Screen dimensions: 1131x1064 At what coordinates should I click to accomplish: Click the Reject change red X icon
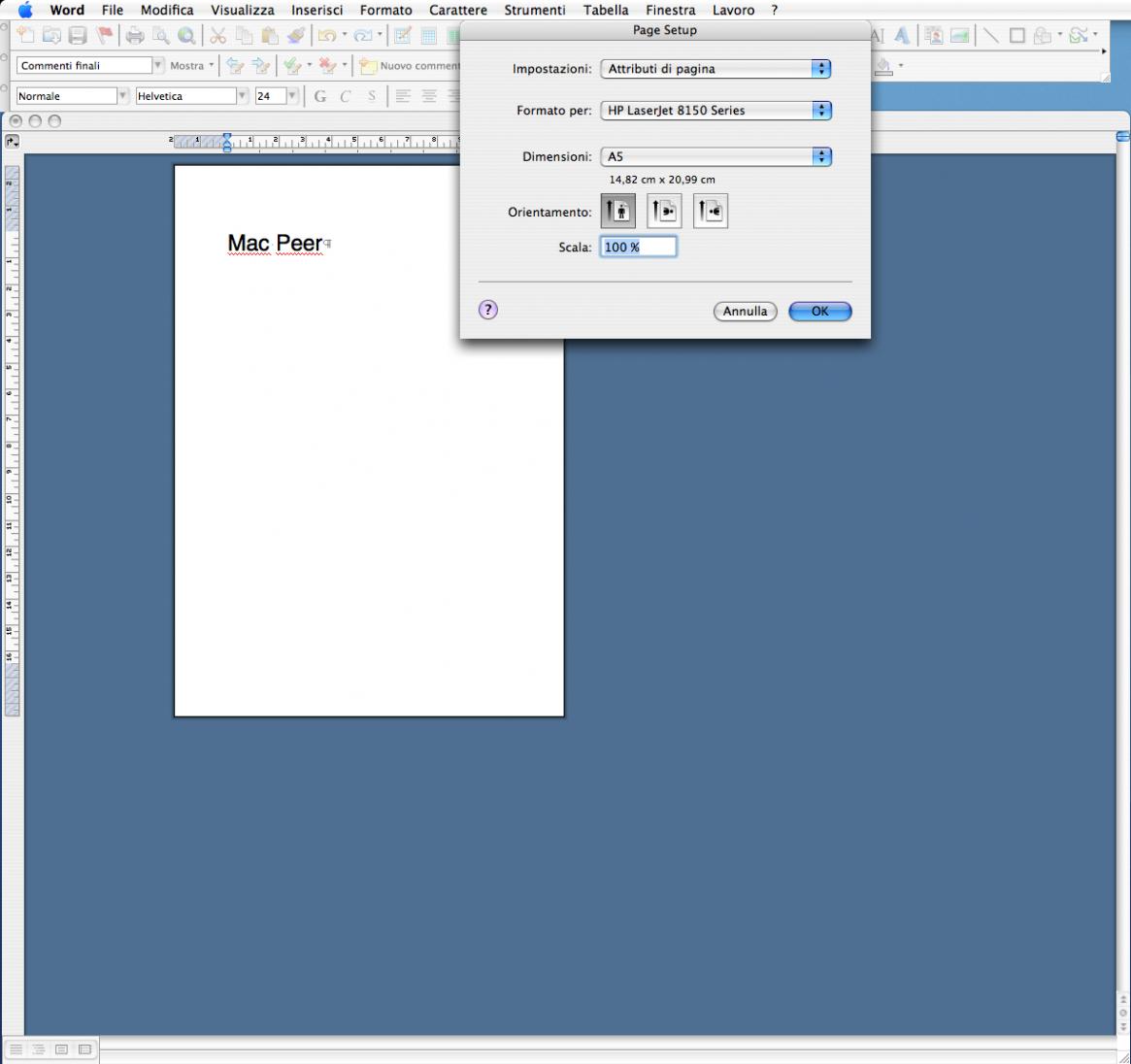pyautogui.click(x=327, y=66)
